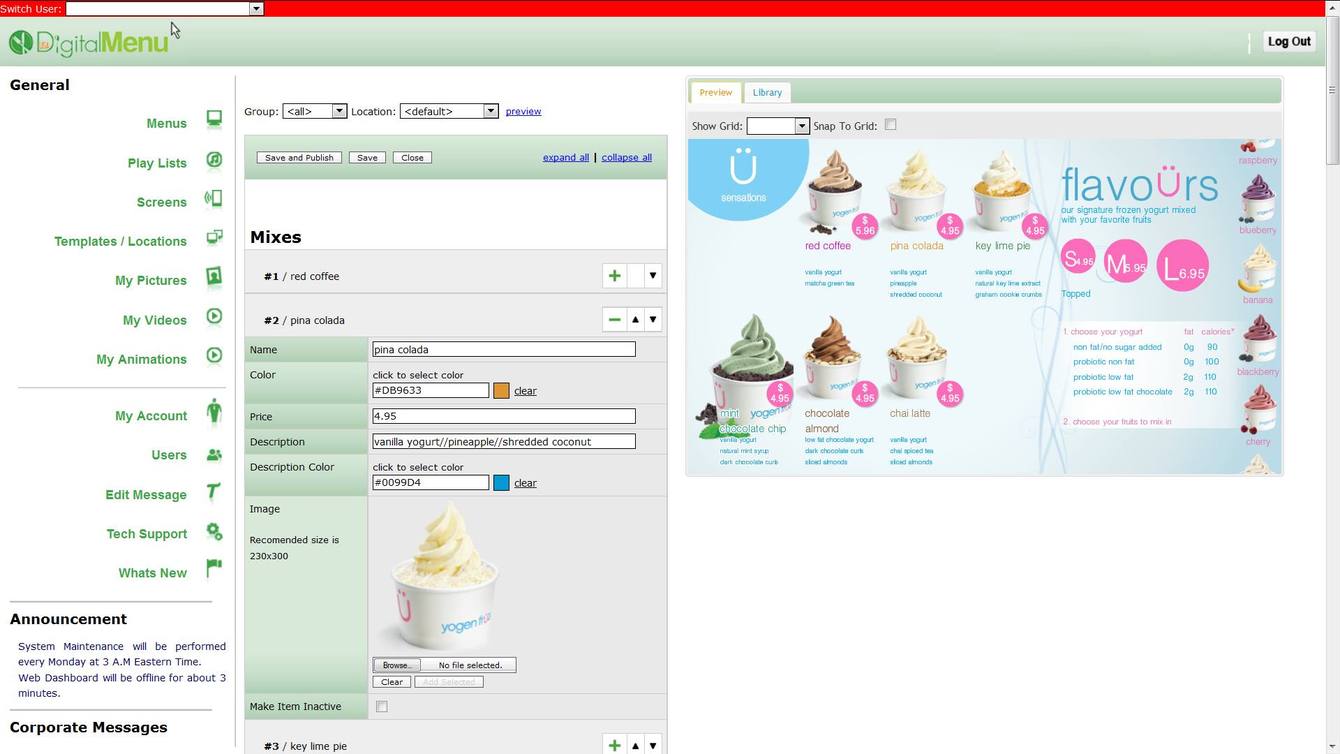
Task: Click the Whats New flag icon
Action: (214, 568)
